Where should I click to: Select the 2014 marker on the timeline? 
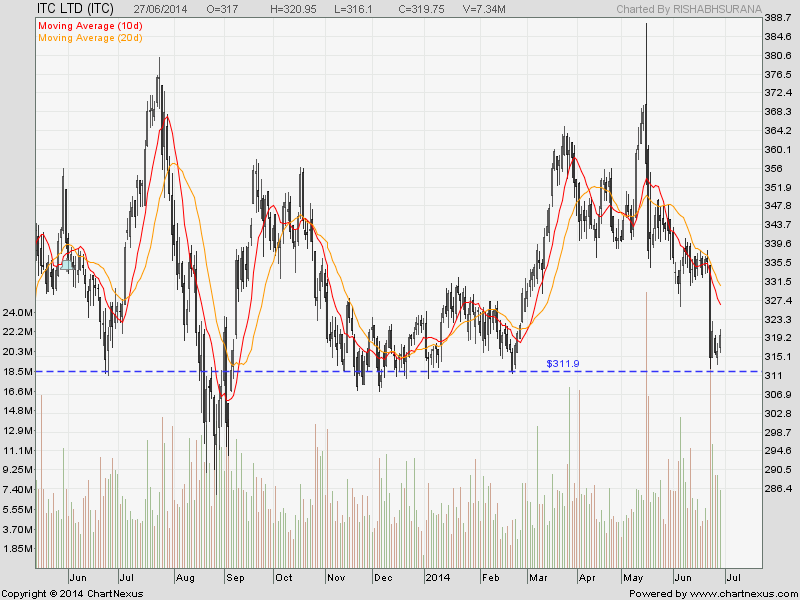pyautogui.click(x=438, y=577)
